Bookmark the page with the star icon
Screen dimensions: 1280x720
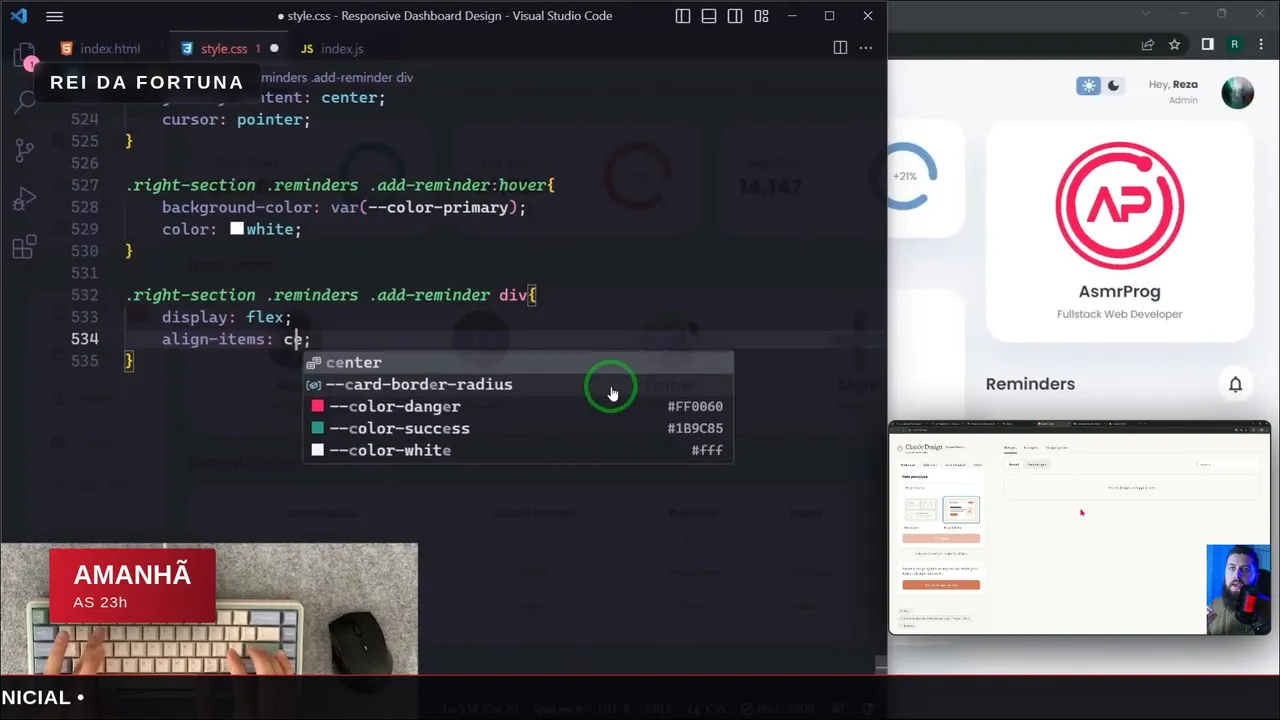1175,45
